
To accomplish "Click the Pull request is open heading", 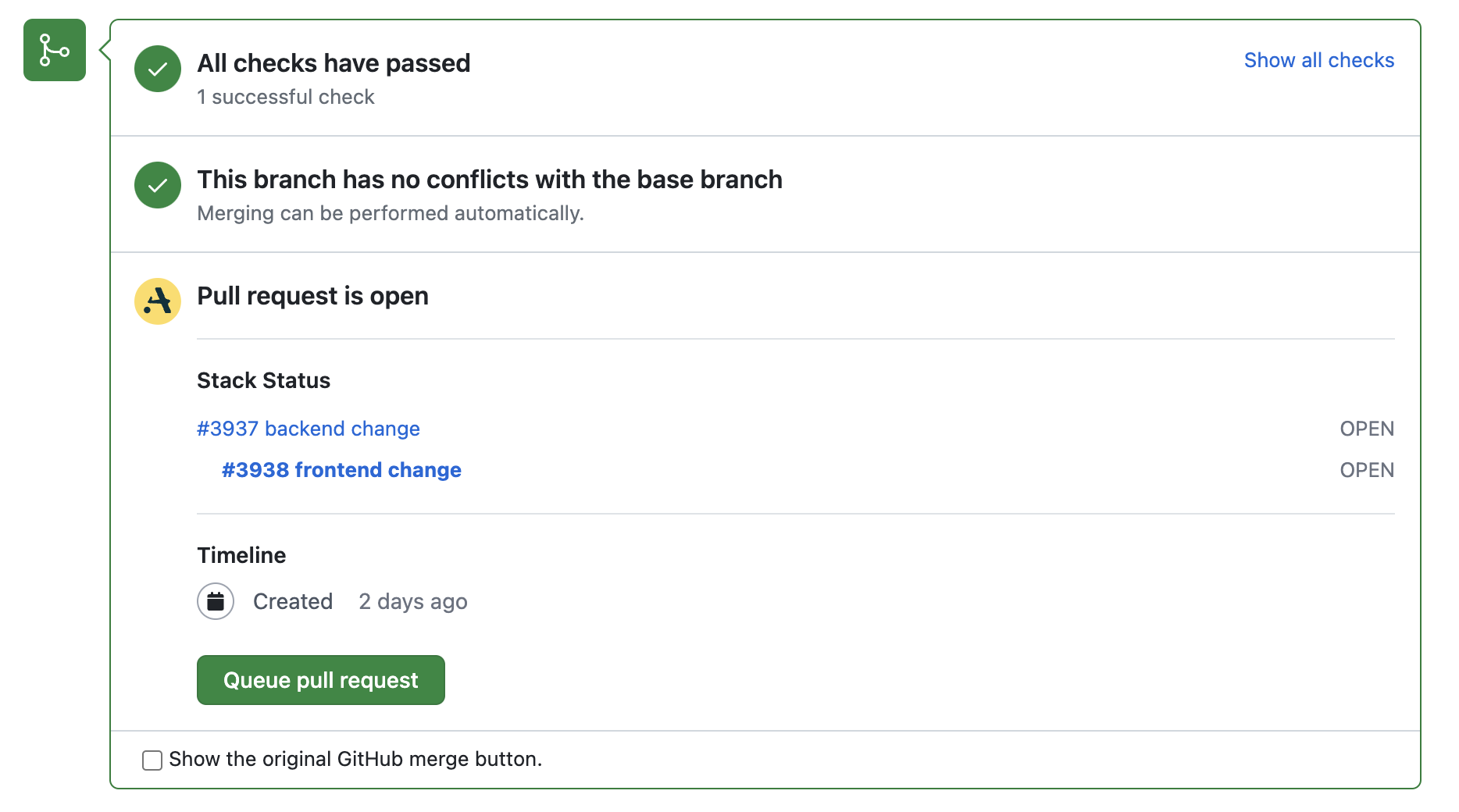I will point(312,296).
